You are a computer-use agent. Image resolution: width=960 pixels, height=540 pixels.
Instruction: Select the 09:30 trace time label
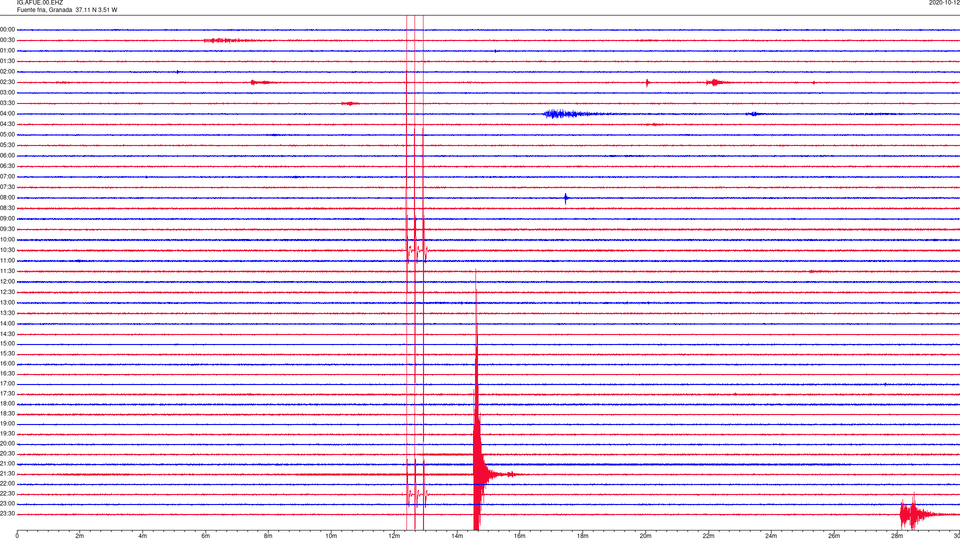click(x=7, y=229)
